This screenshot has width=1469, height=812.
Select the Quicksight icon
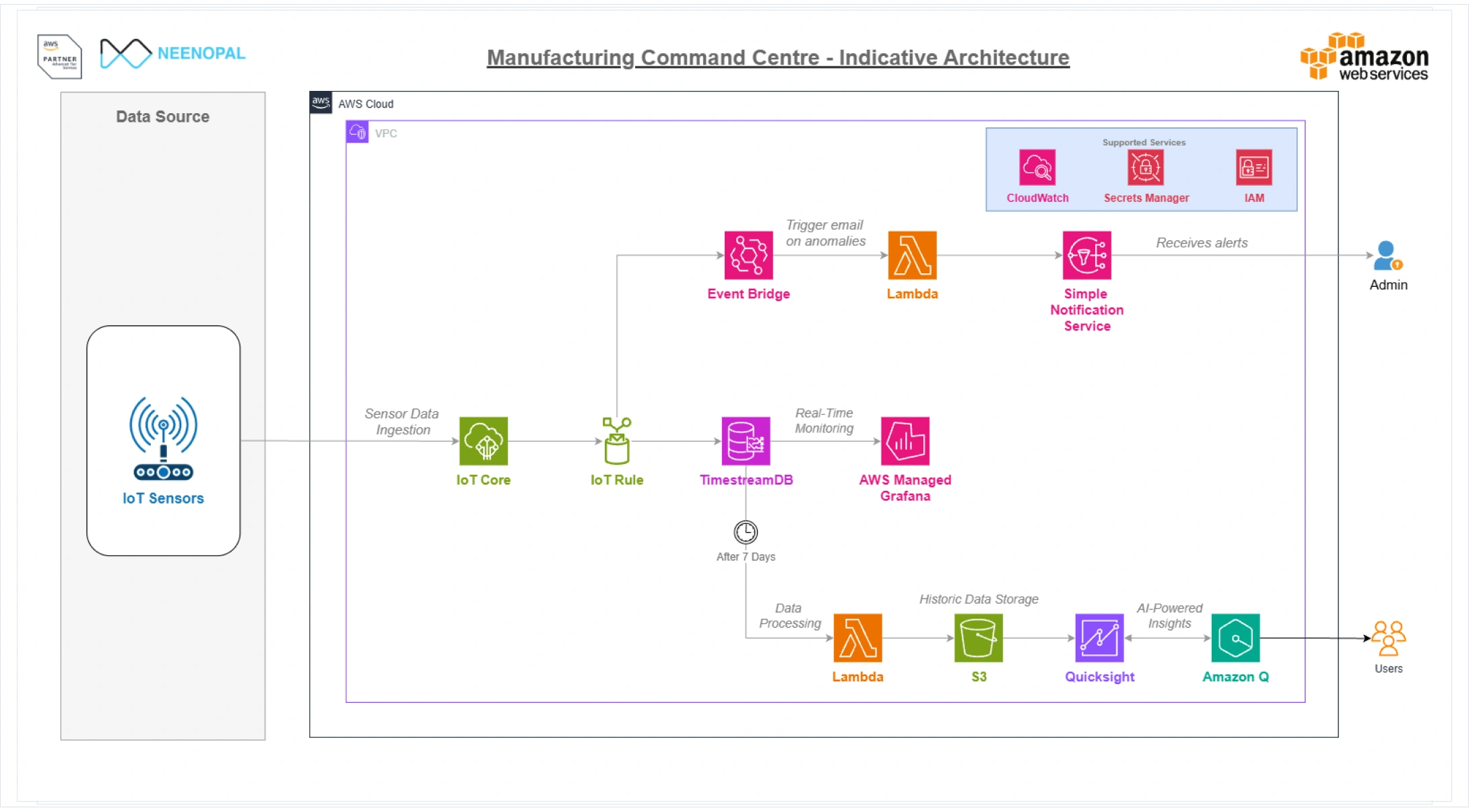[1099, 638]
